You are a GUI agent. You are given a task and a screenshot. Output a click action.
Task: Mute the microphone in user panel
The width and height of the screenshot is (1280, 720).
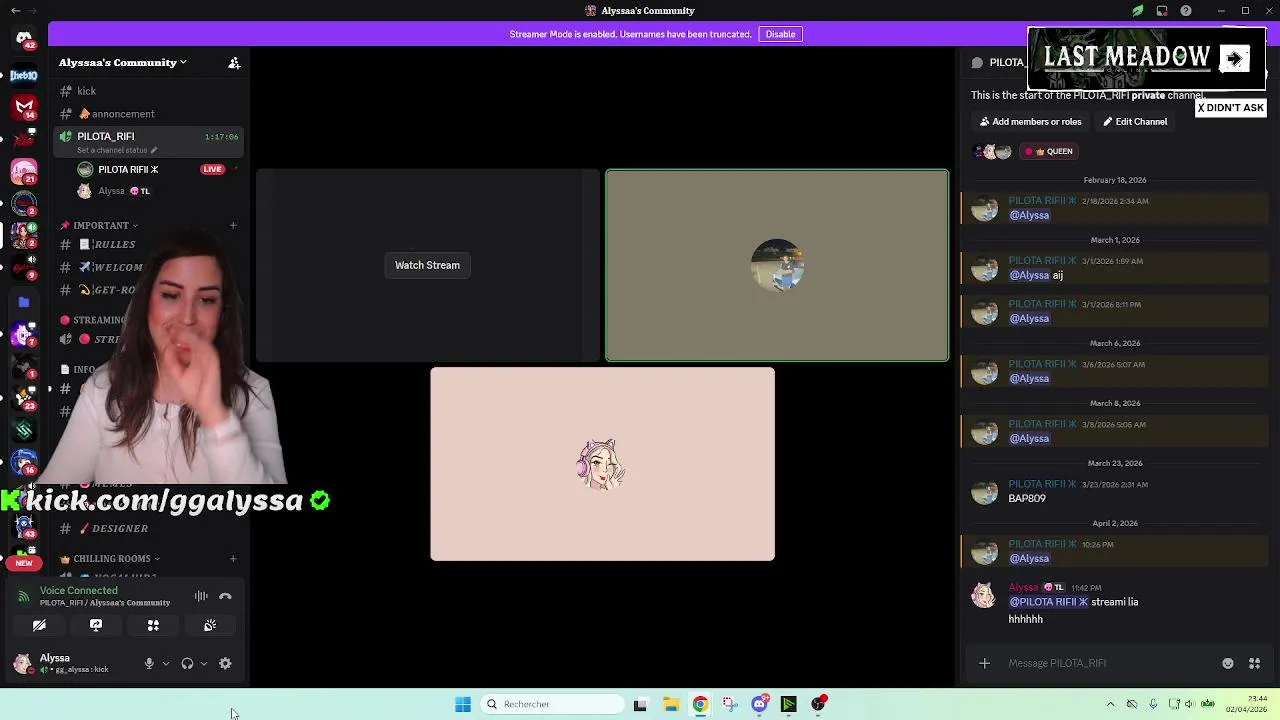click(149, 663)
